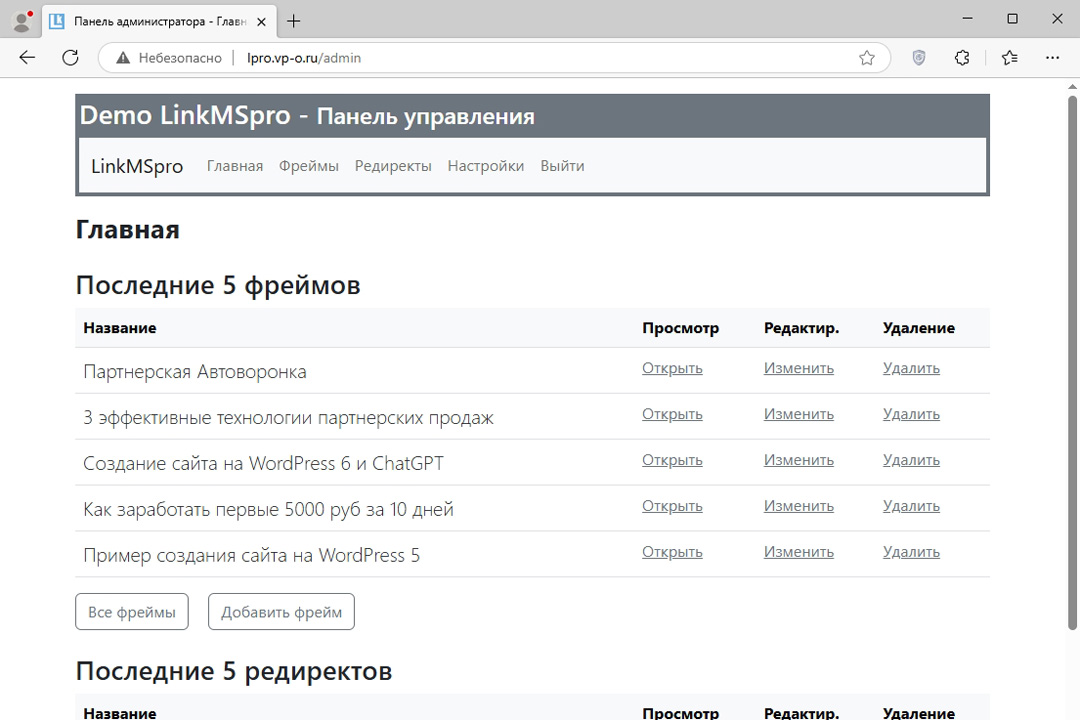Open browser extensions puzzle icon
The width and height of the screenshot is (1080, 720).
(962, 58)
